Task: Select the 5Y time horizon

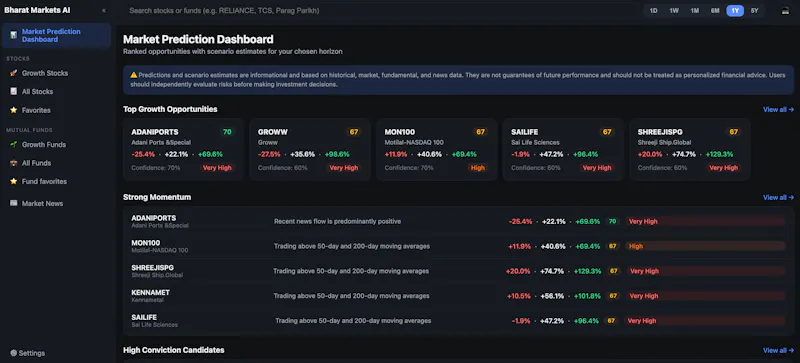Action: (755, 11)
